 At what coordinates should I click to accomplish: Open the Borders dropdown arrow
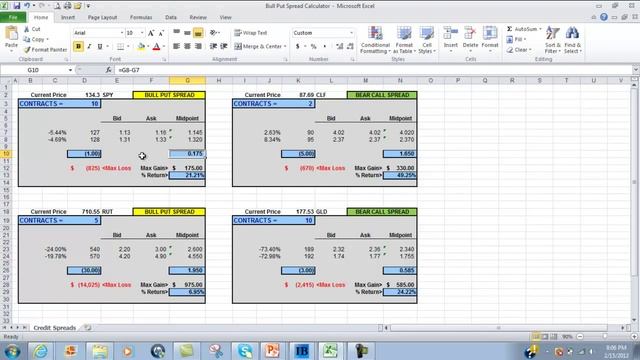click(128, 47)
